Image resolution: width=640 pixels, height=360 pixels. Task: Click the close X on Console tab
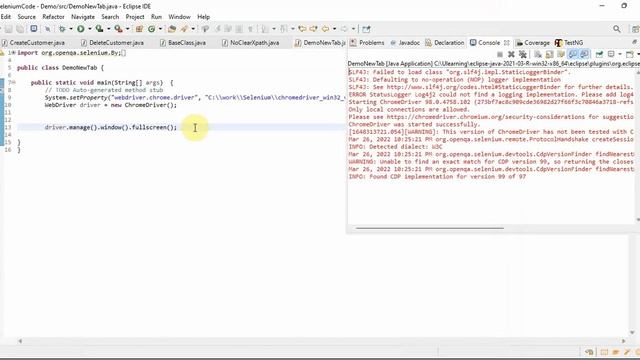(x=507, y=42)
